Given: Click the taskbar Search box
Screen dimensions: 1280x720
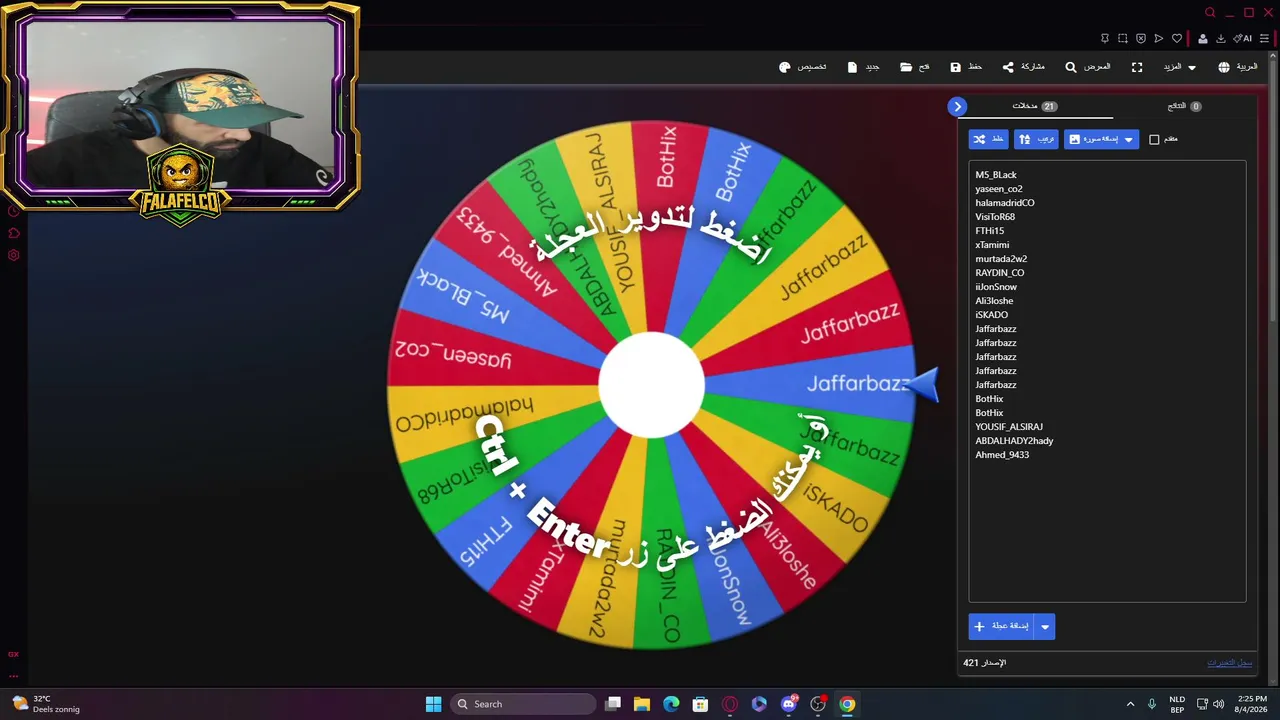Looking at the screenshot, I should point(522,704).
